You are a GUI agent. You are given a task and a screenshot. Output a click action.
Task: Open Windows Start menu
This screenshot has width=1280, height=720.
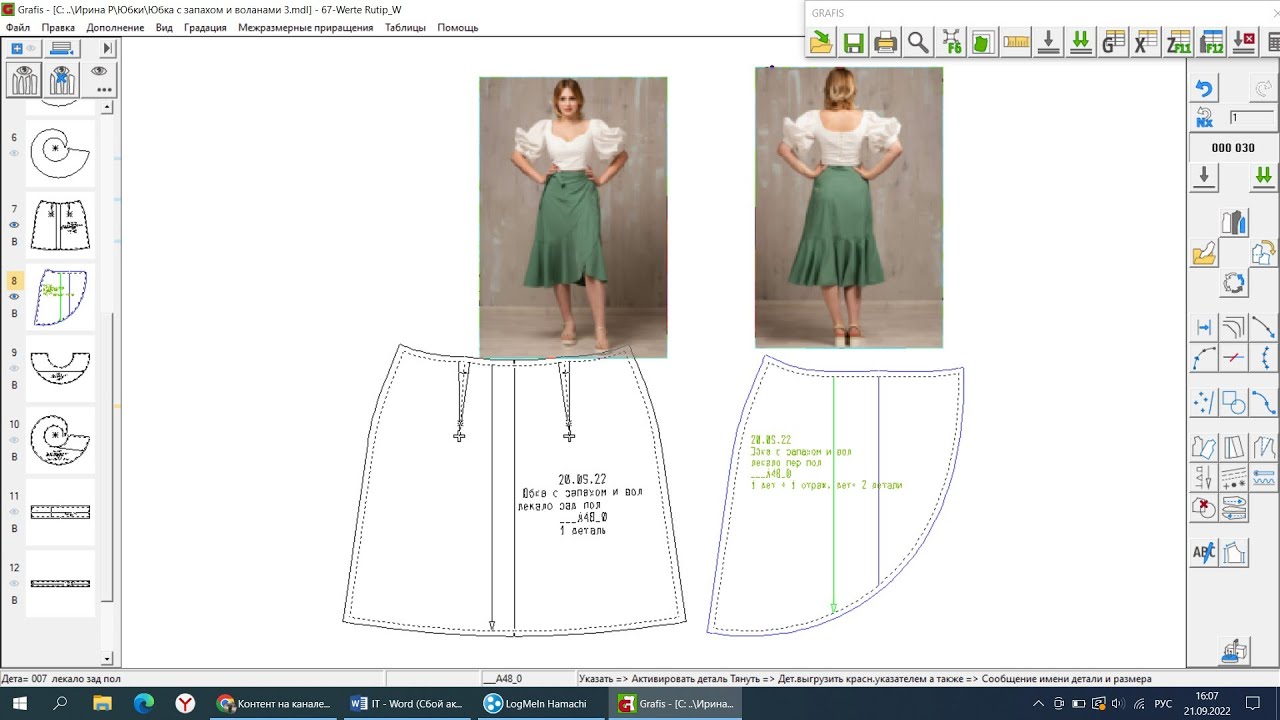(19, 703)
